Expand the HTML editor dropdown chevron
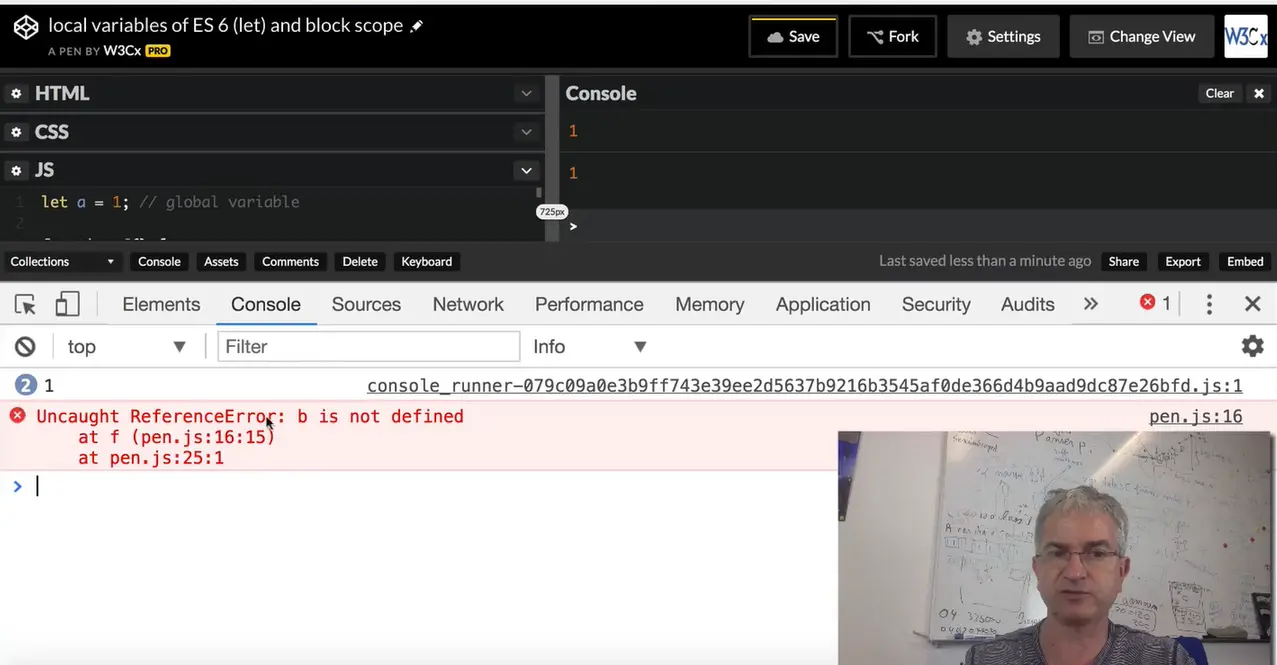1277x665 pixels. 526,93
